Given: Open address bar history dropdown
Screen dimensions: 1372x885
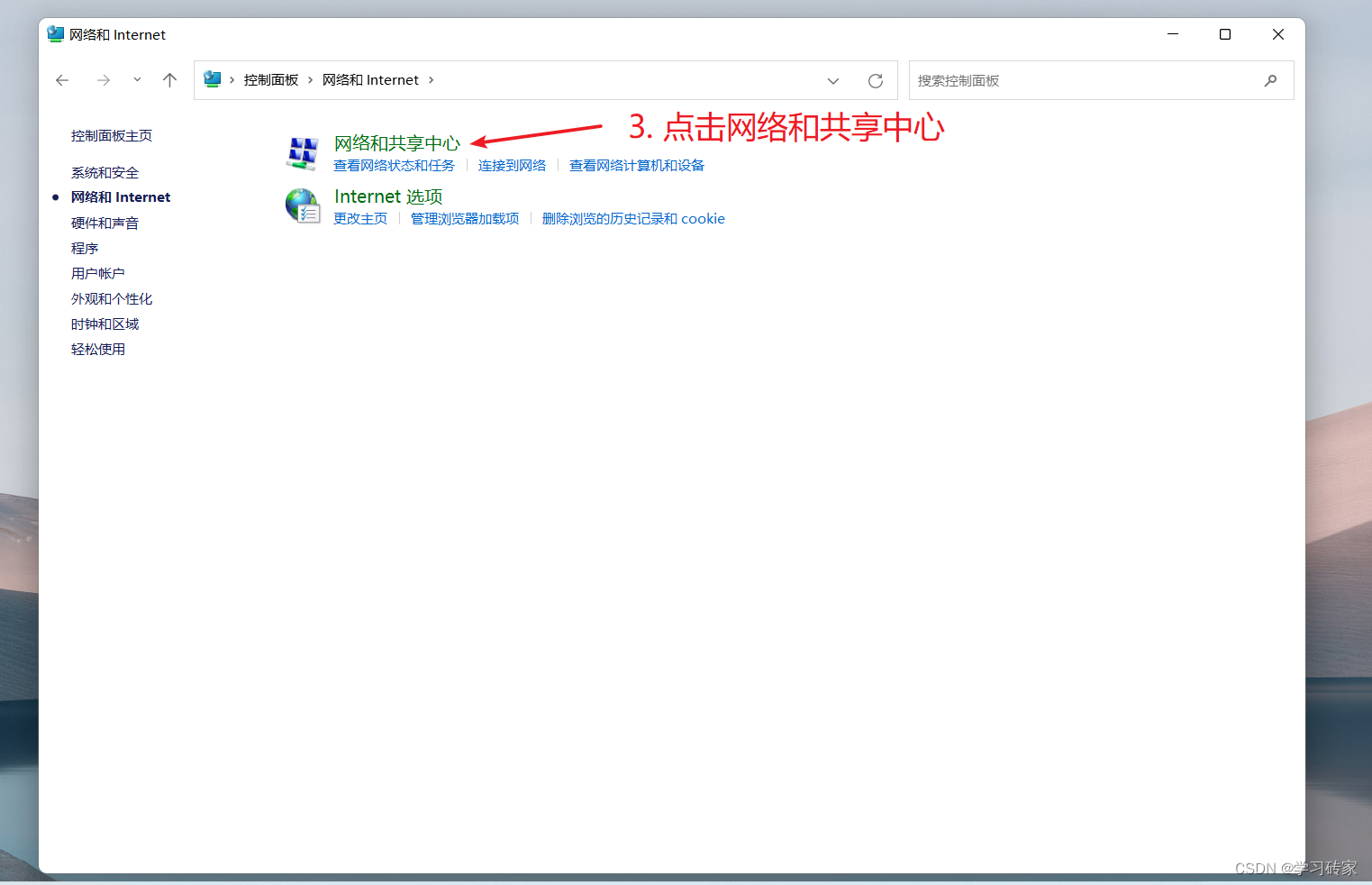Looking at the screenshot, I should coord(833,81).
